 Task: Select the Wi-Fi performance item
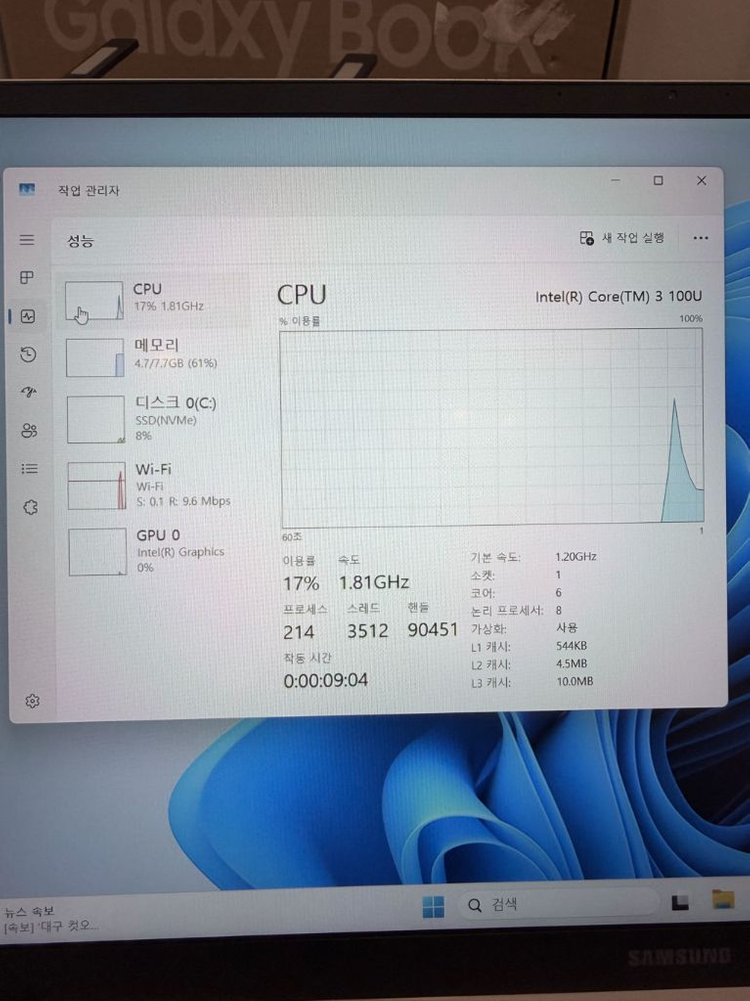[156, 485]
